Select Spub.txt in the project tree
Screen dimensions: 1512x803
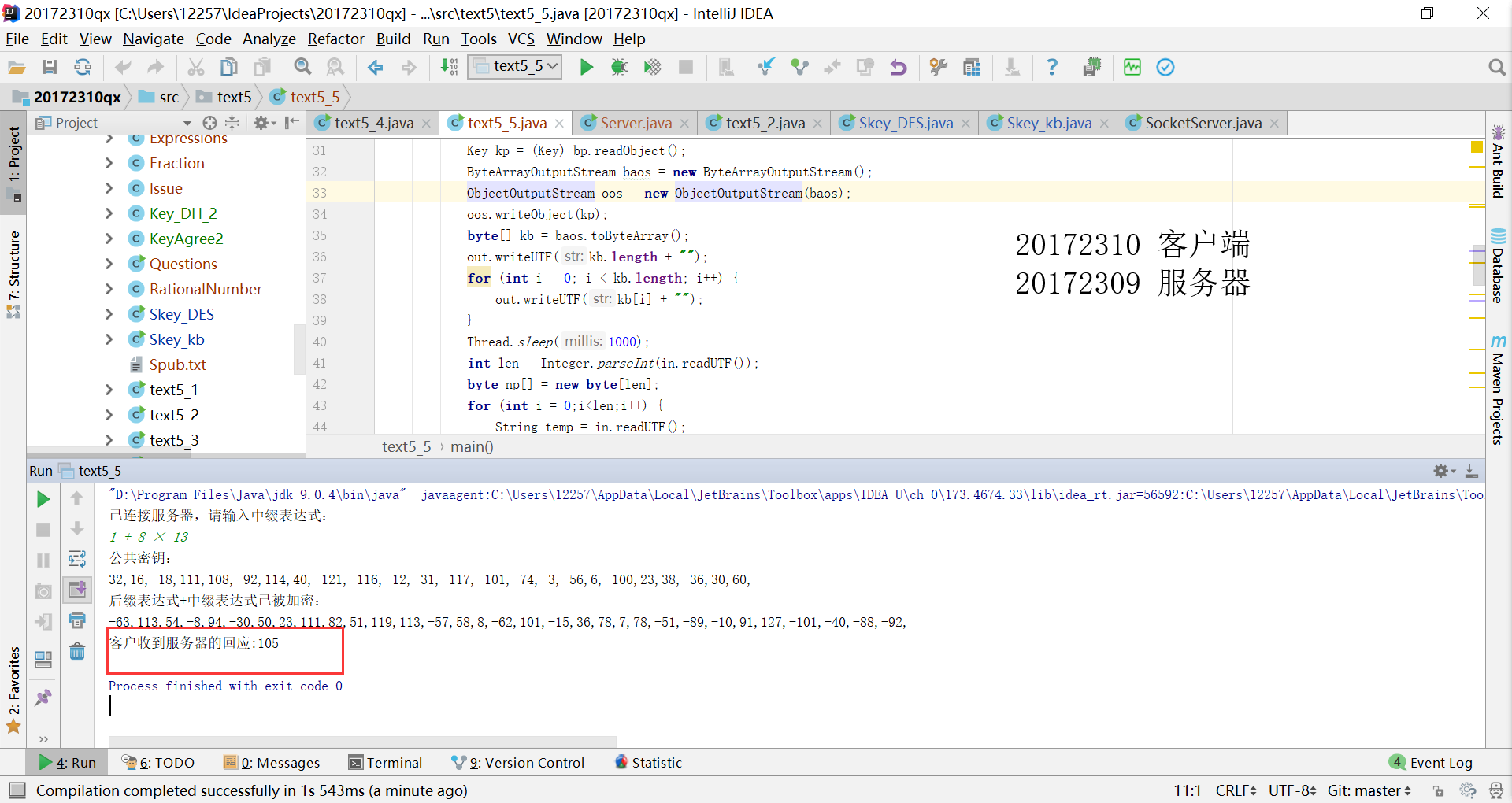coord(177,364)
